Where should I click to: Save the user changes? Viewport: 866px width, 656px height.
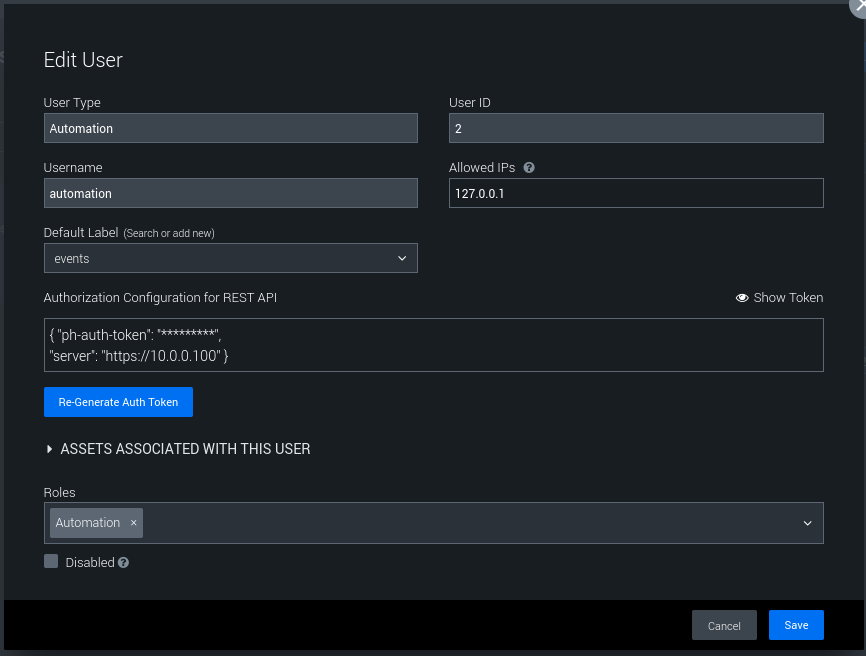pyautogui.click(x=796, y=625)
